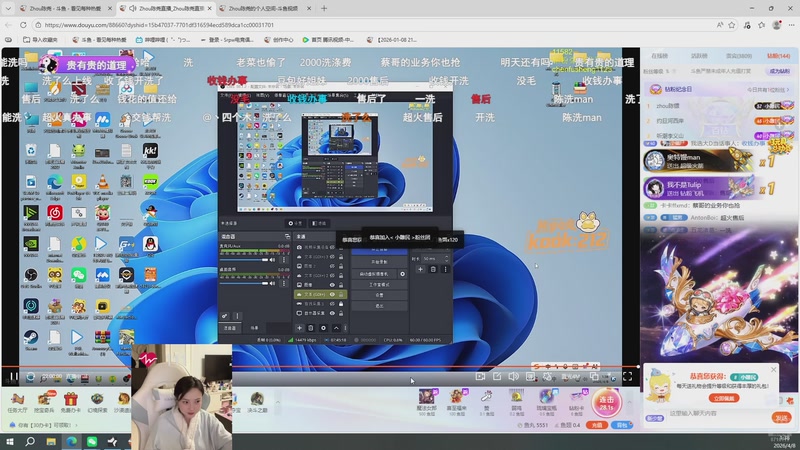Open the 哔哩哔哩 bookmark

[x=163, y=39]
